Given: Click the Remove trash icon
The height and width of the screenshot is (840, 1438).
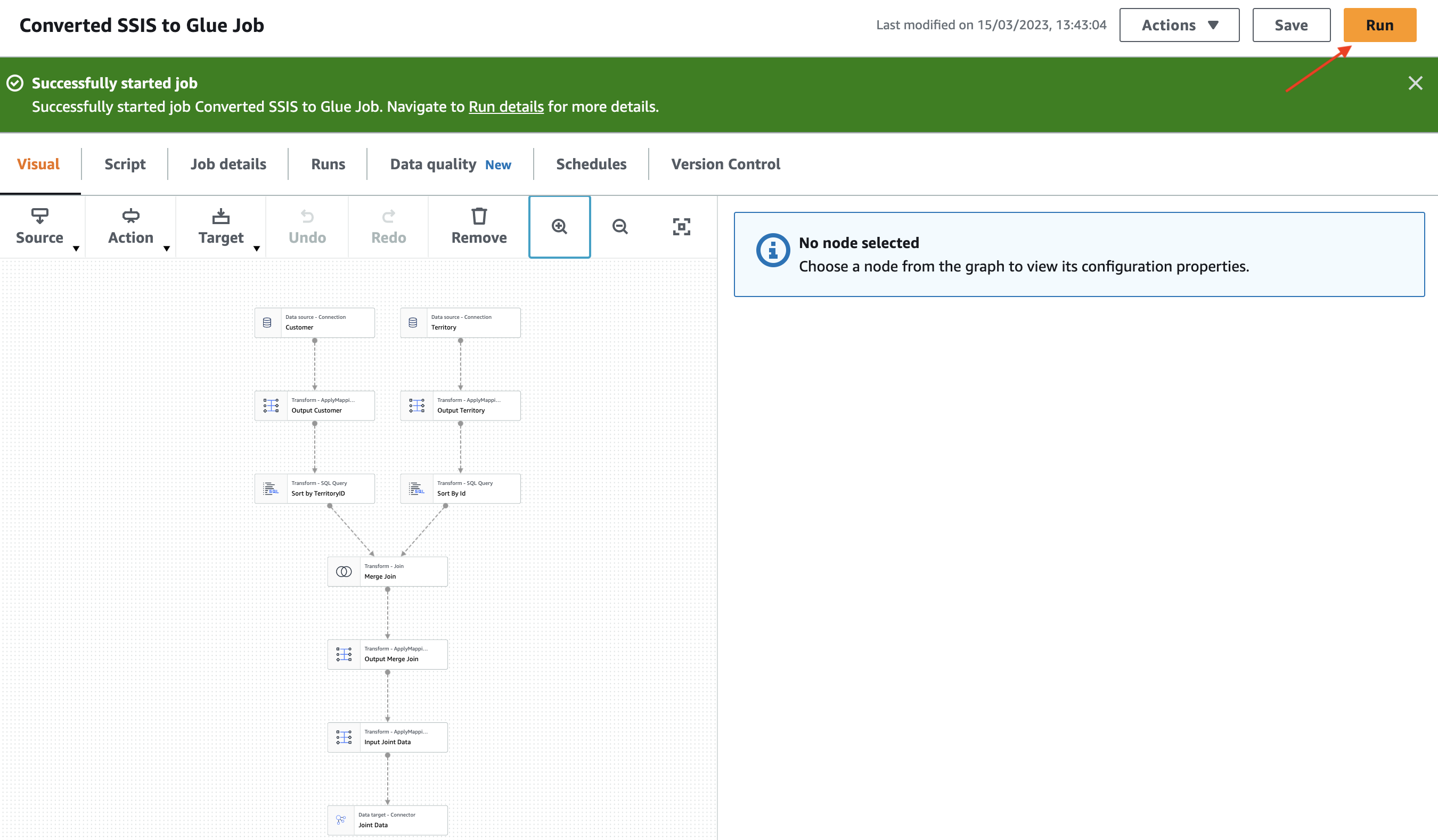Looking at the screenshot, I should [479, 226].
